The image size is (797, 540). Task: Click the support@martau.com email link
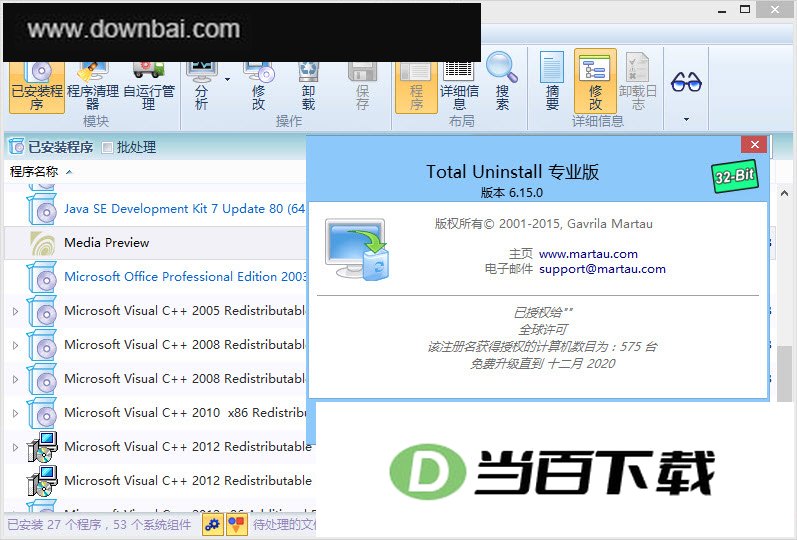click(602, 269)
